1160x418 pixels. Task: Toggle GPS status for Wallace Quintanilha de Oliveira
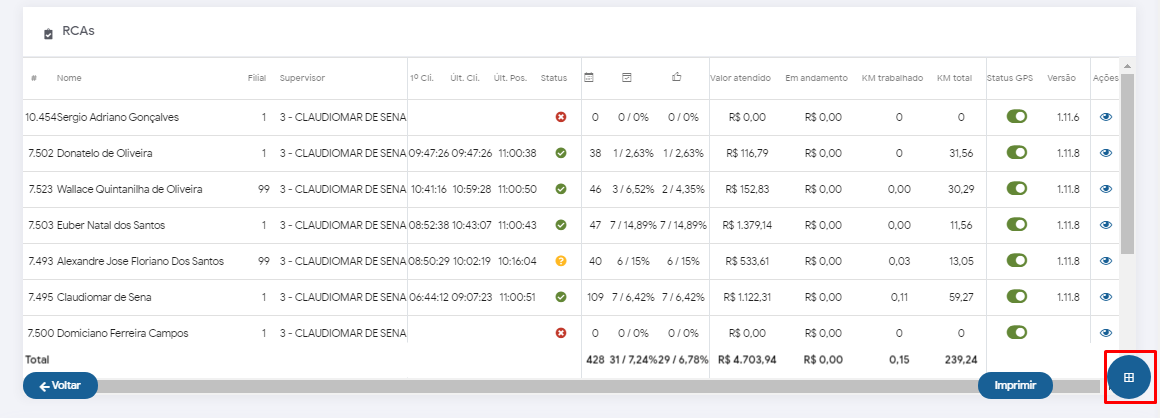pyautogui.click(x=1018, y=189)
